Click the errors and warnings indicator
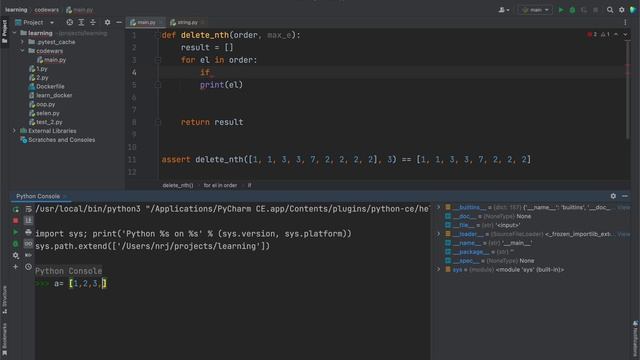This screenshot has height=360, width=640. pos(599,35)
